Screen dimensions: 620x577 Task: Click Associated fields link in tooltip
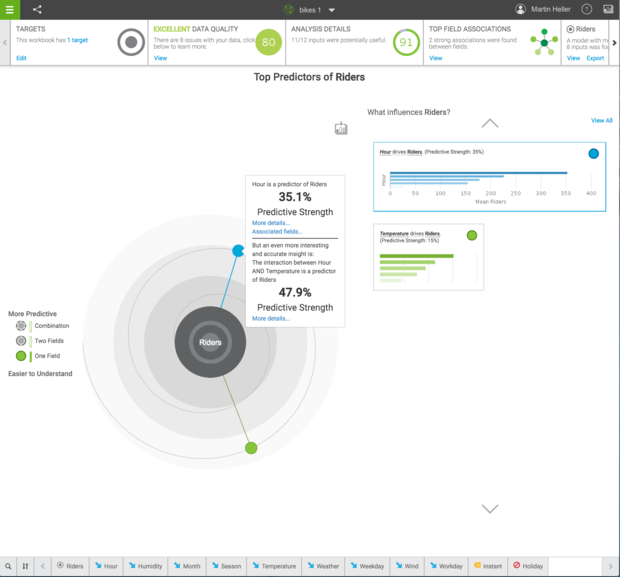click(x=277, y=231)
